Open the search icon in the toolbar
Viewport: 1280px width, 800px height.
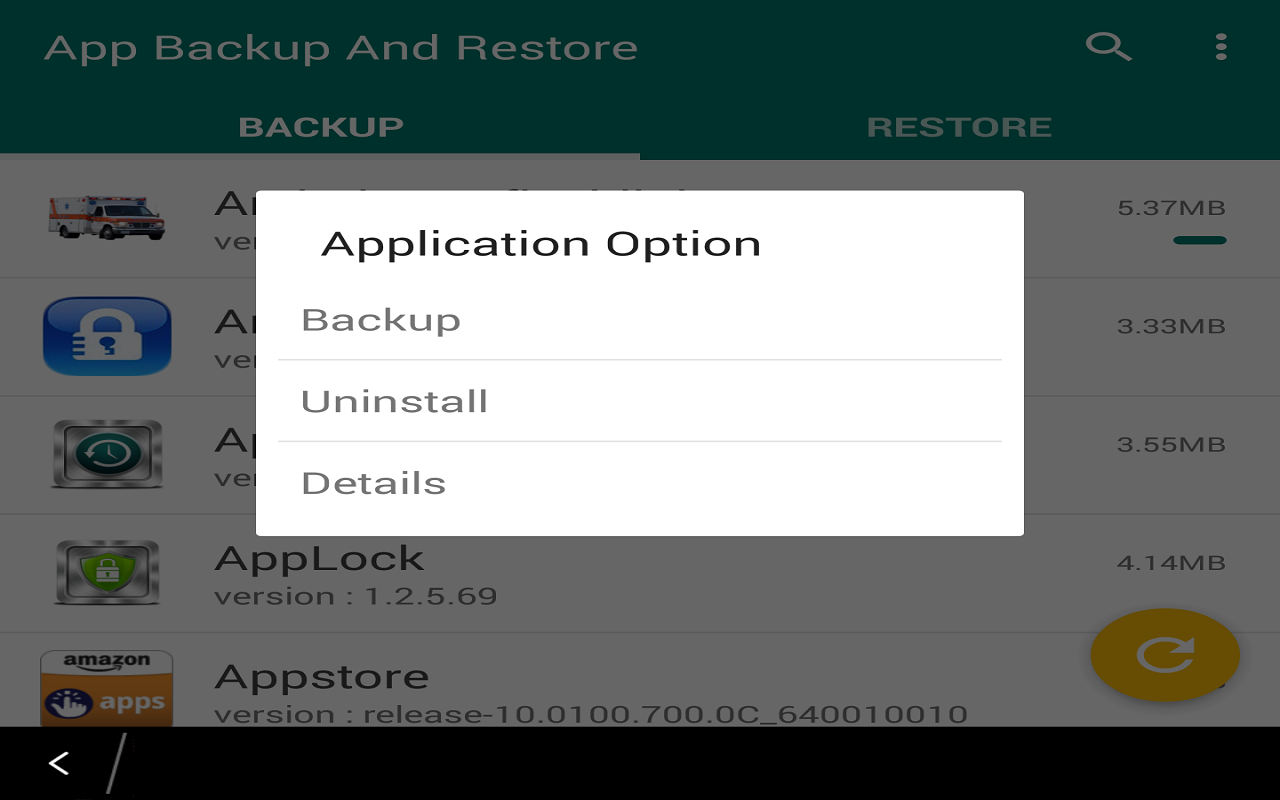point(1108,46)
